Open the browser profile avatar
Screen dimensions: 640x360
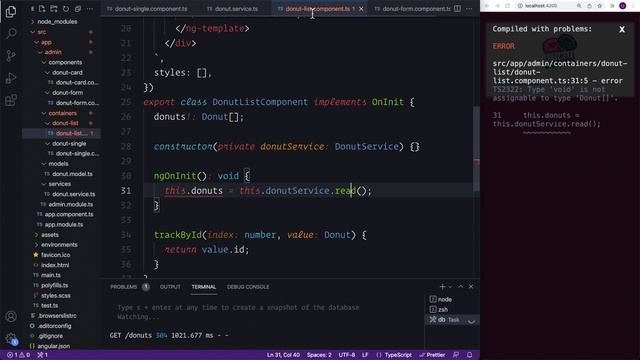[x=622, y=6]
